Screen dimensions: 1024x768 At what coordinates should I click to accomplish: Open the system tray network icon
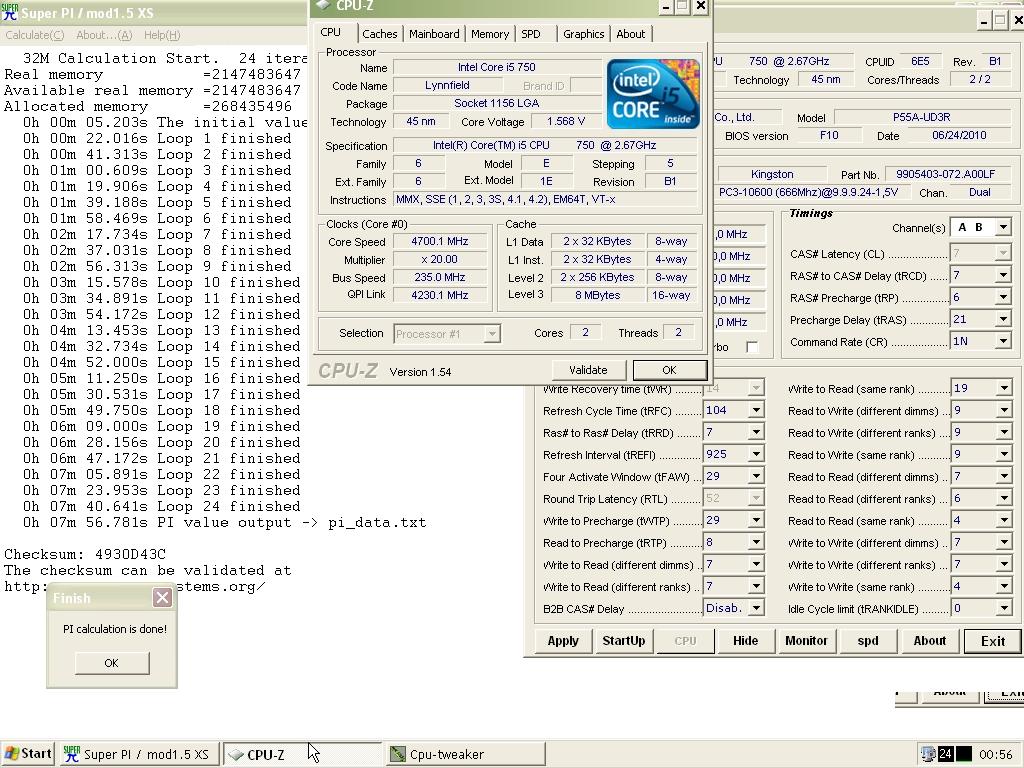[x=927, y=754]
